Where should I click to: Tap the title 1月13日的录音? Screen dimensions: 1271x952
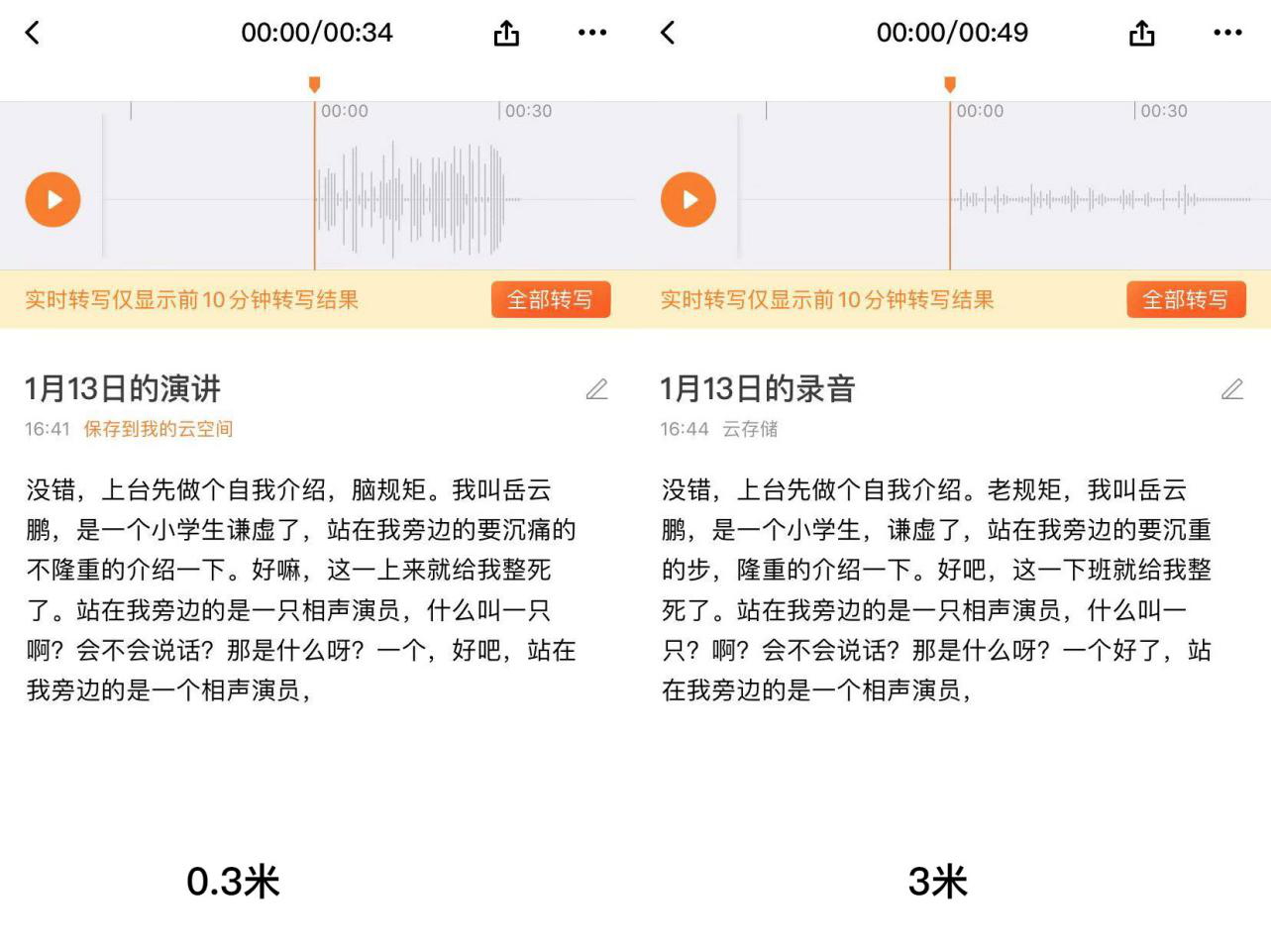(x=758, y=389)
